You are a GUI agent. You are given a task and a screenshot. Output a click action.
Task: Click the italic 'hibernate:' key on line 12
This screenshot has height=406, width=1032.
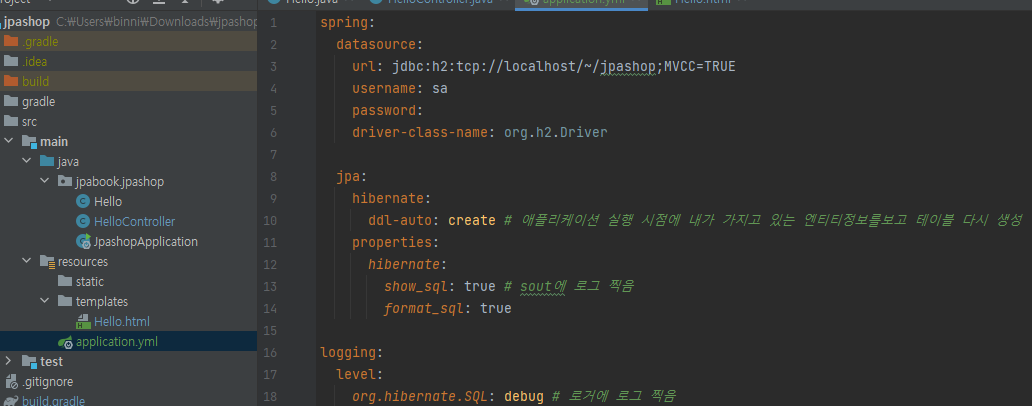pos(407,264)
